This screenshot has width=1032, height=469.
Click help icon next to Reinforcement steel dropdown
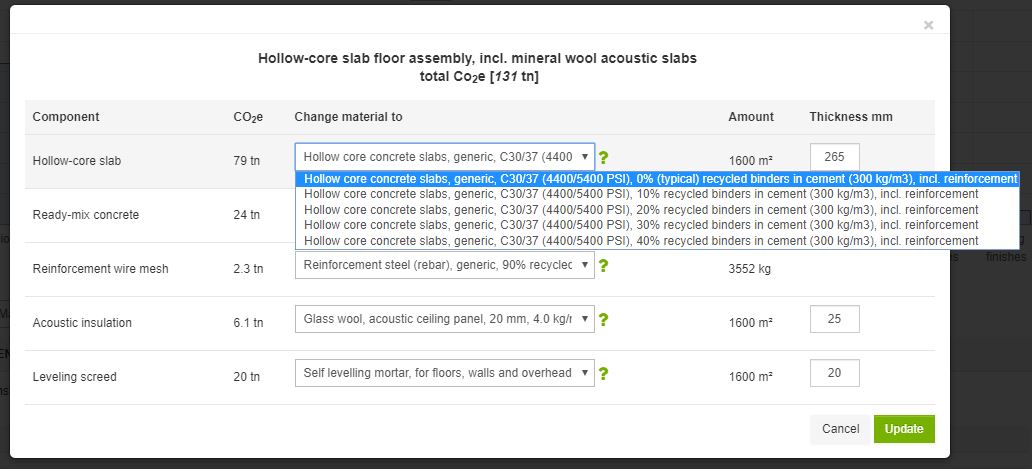[603, 266]
